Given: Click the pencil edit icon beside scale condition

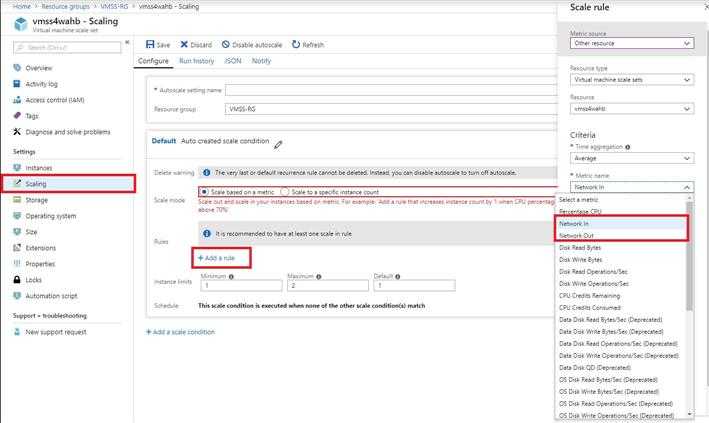Looking at the screenshot, I should 278,145.
